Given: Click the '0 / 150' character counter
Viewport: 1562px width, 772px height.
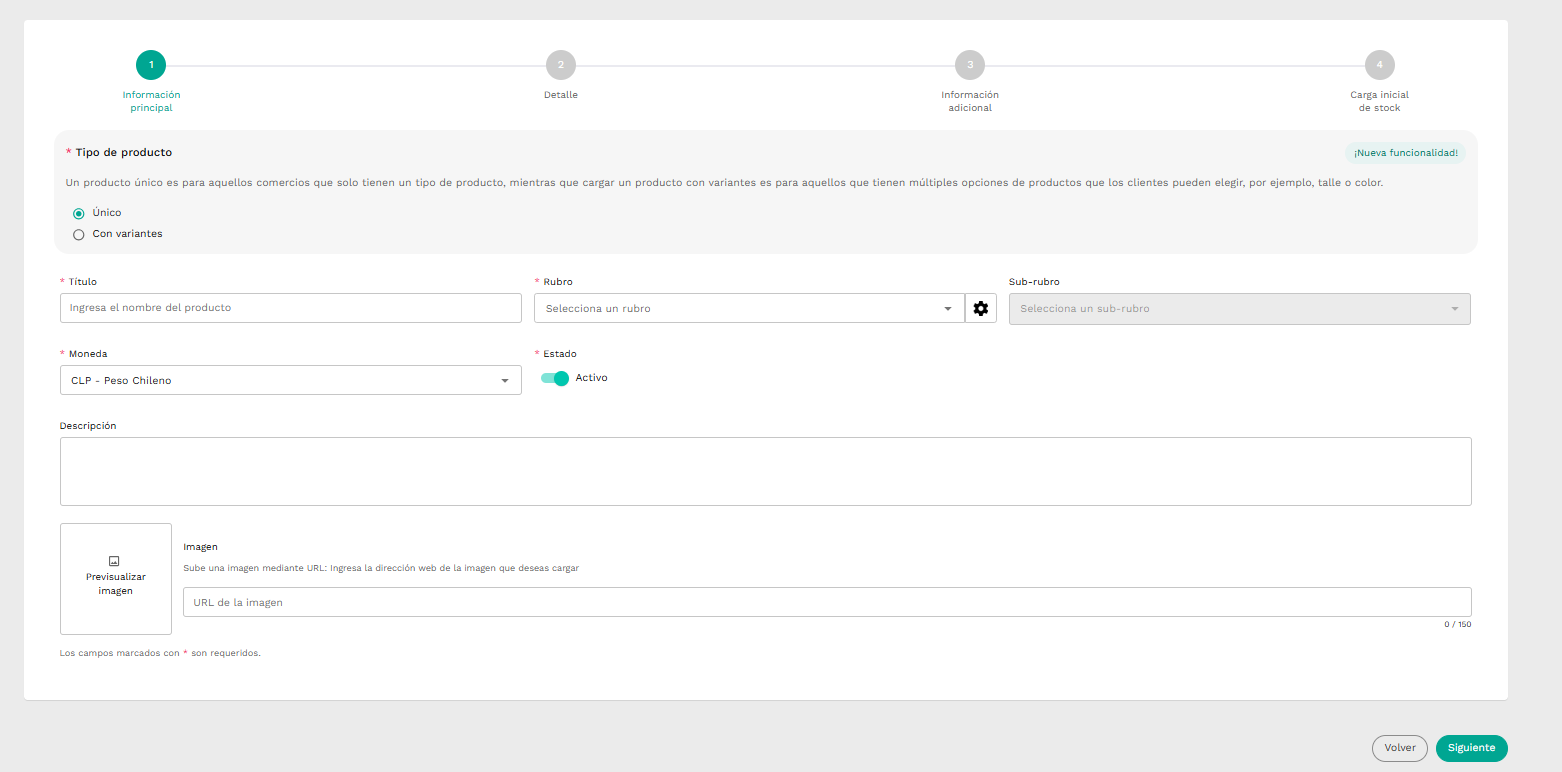Looking at the screenshot, I should coord(1457,624).
